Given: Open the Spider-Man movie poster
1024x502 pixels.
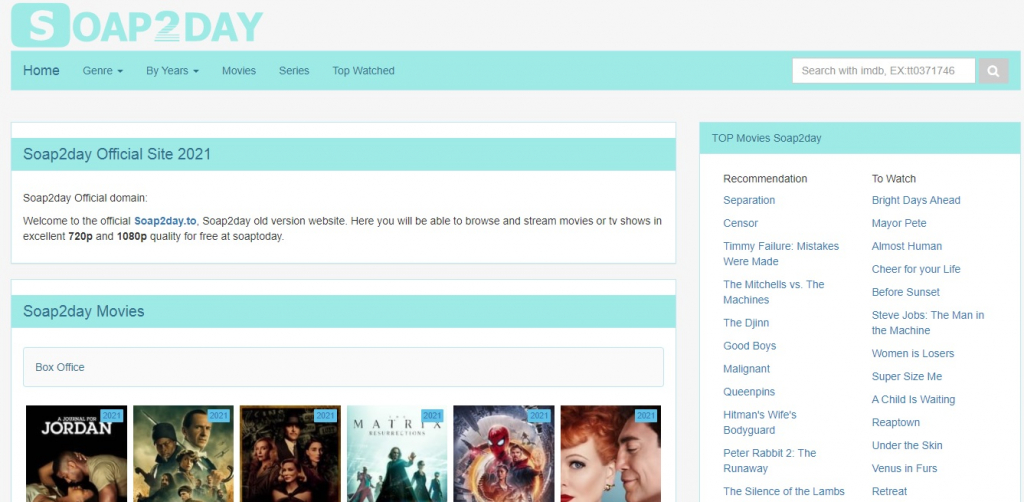Looking at the screenshot, I should click(x=504, y=454).
